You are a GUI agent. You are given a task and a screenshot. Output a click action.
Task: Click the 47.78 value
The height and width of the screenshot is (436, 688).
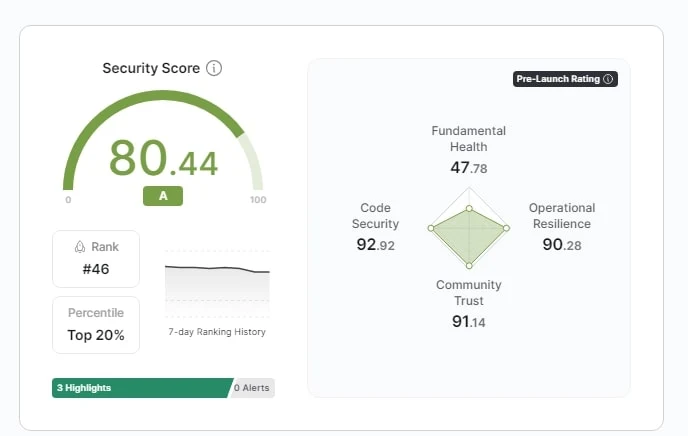469,168
